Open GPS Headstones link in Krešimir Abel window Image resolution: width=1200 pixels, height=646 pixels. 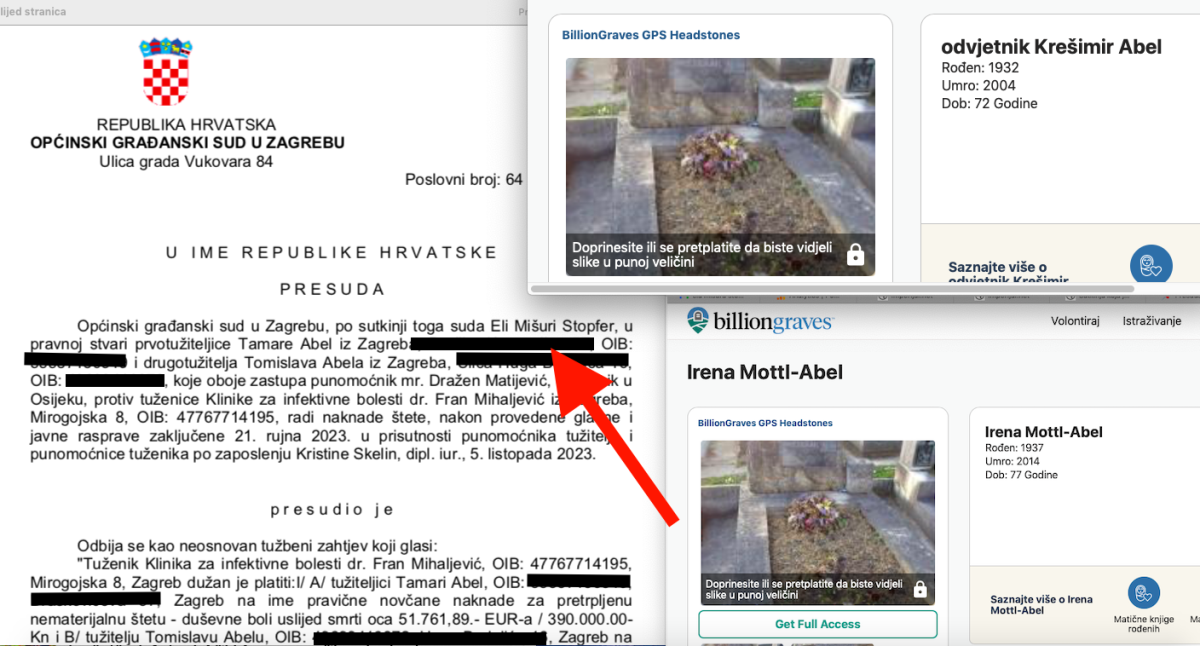(651, 35)
